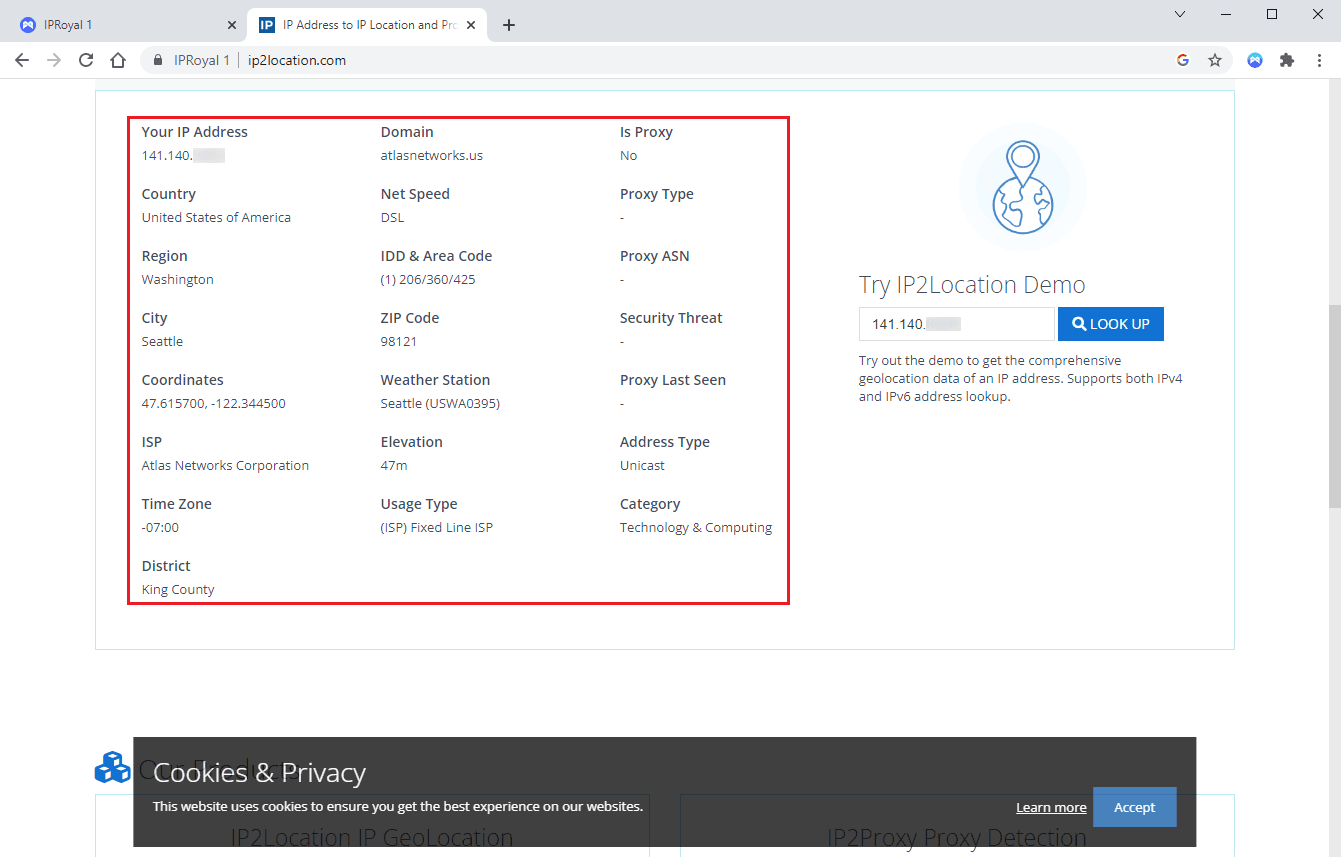1341x857 pixels.
Task: Click the Address Type value Unicast
Action: coord(642,466)
